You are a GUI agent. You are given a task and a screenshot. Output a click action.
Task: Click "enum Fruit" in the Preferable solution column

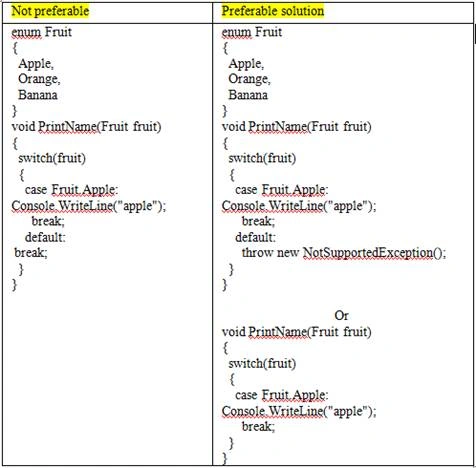(252, 32)
